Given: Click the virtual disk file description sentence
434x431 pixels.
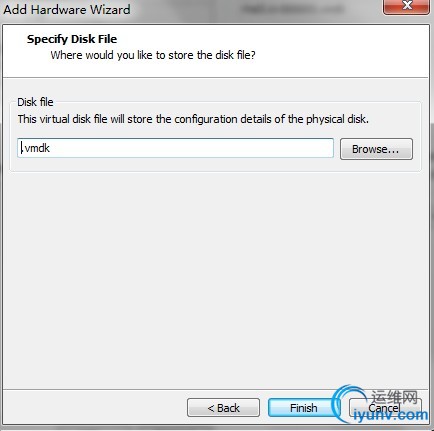Looking at the screenshot, I should pos(193,119).
